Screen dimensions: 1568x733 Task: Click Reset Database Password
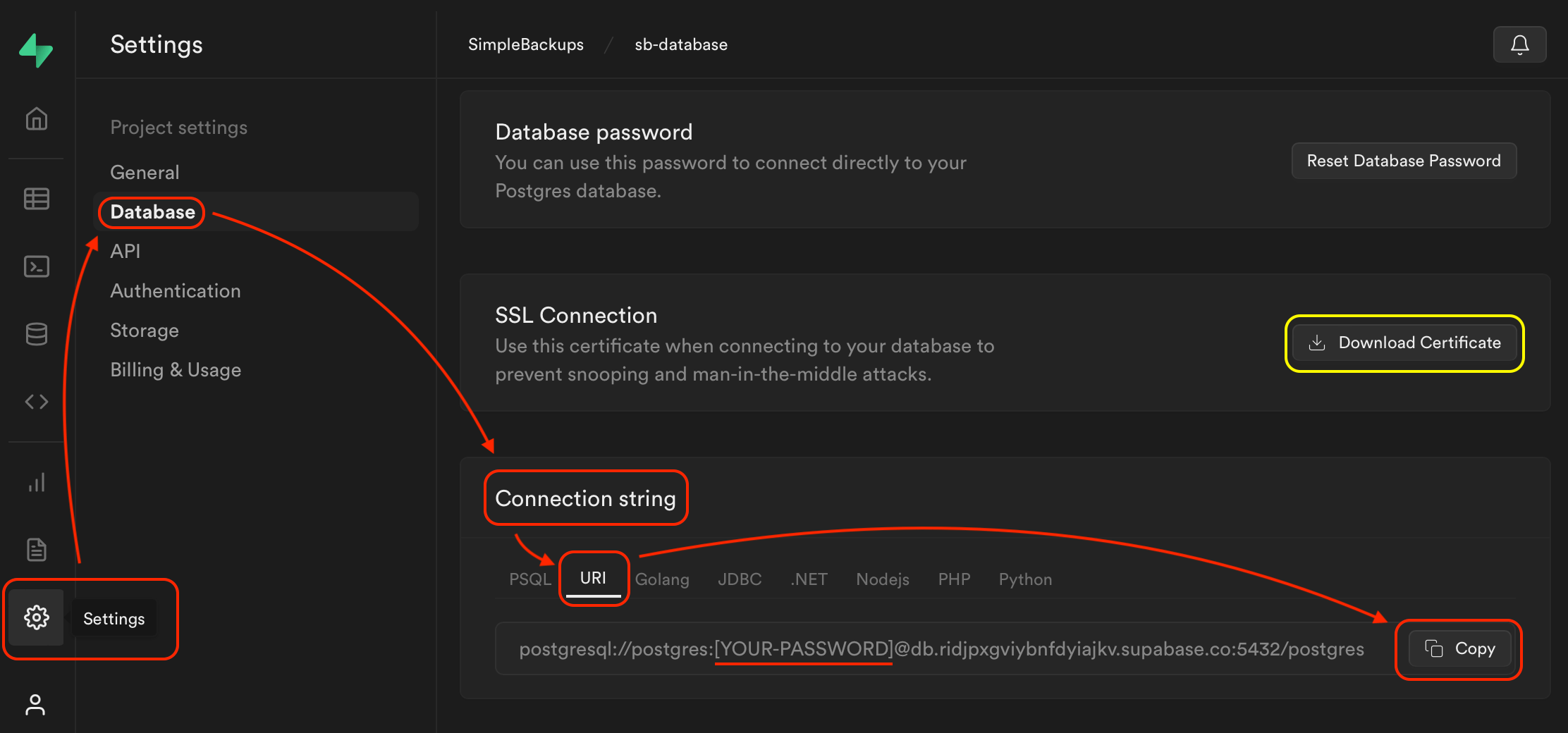[x=1404, y=160]
